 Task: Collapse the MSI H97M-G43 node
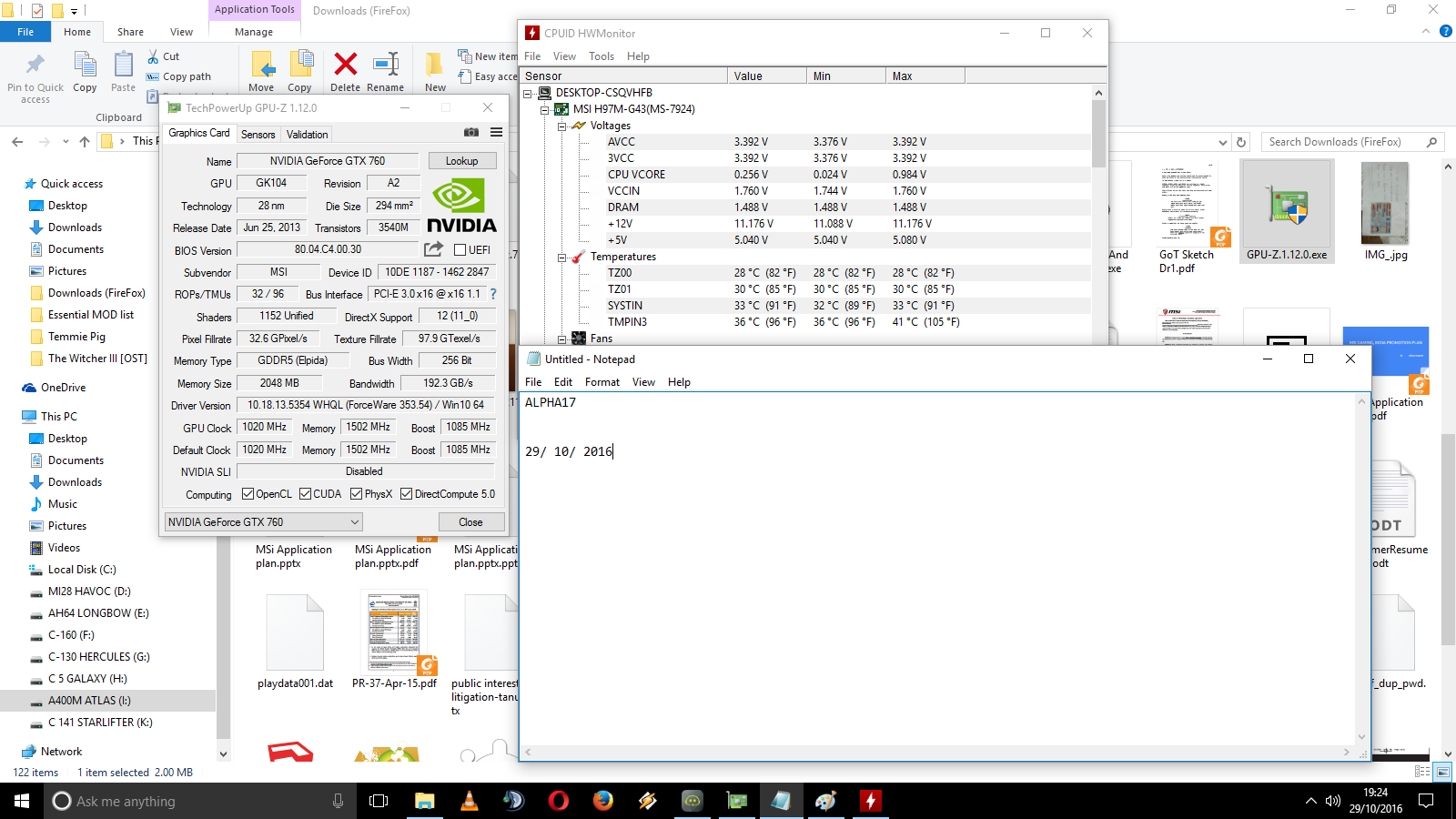544,109
